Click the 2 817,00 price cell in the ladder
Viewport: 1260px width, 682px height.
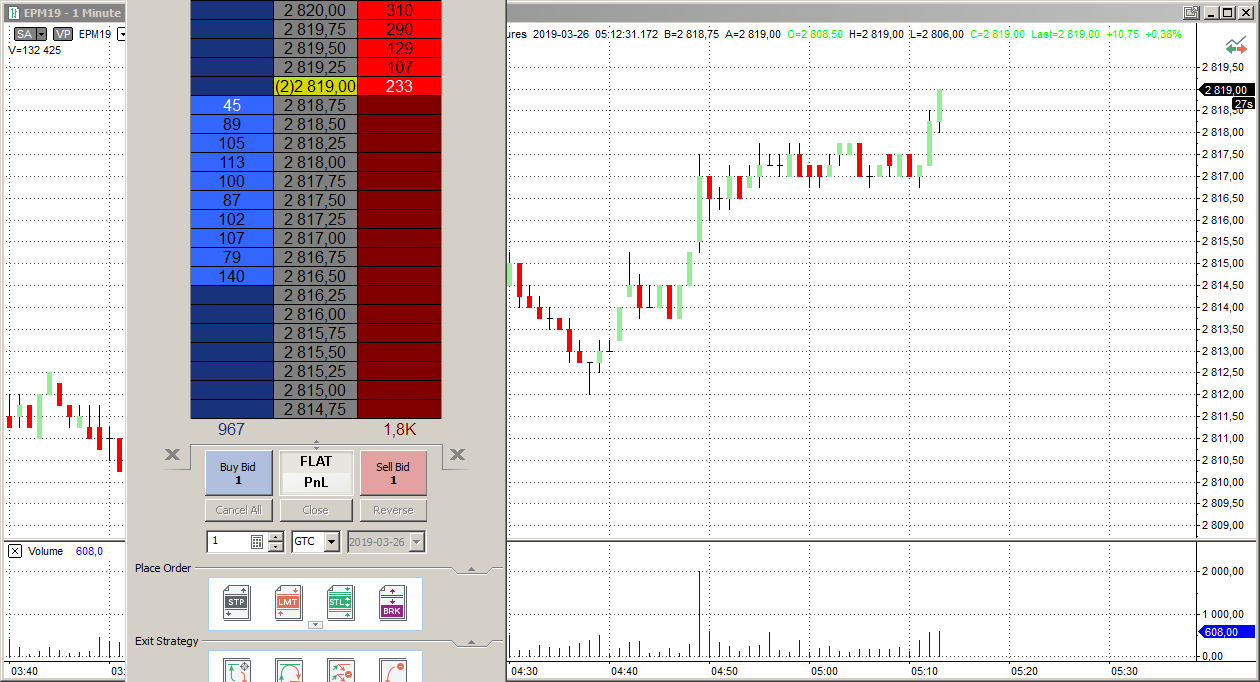point(315,239)
